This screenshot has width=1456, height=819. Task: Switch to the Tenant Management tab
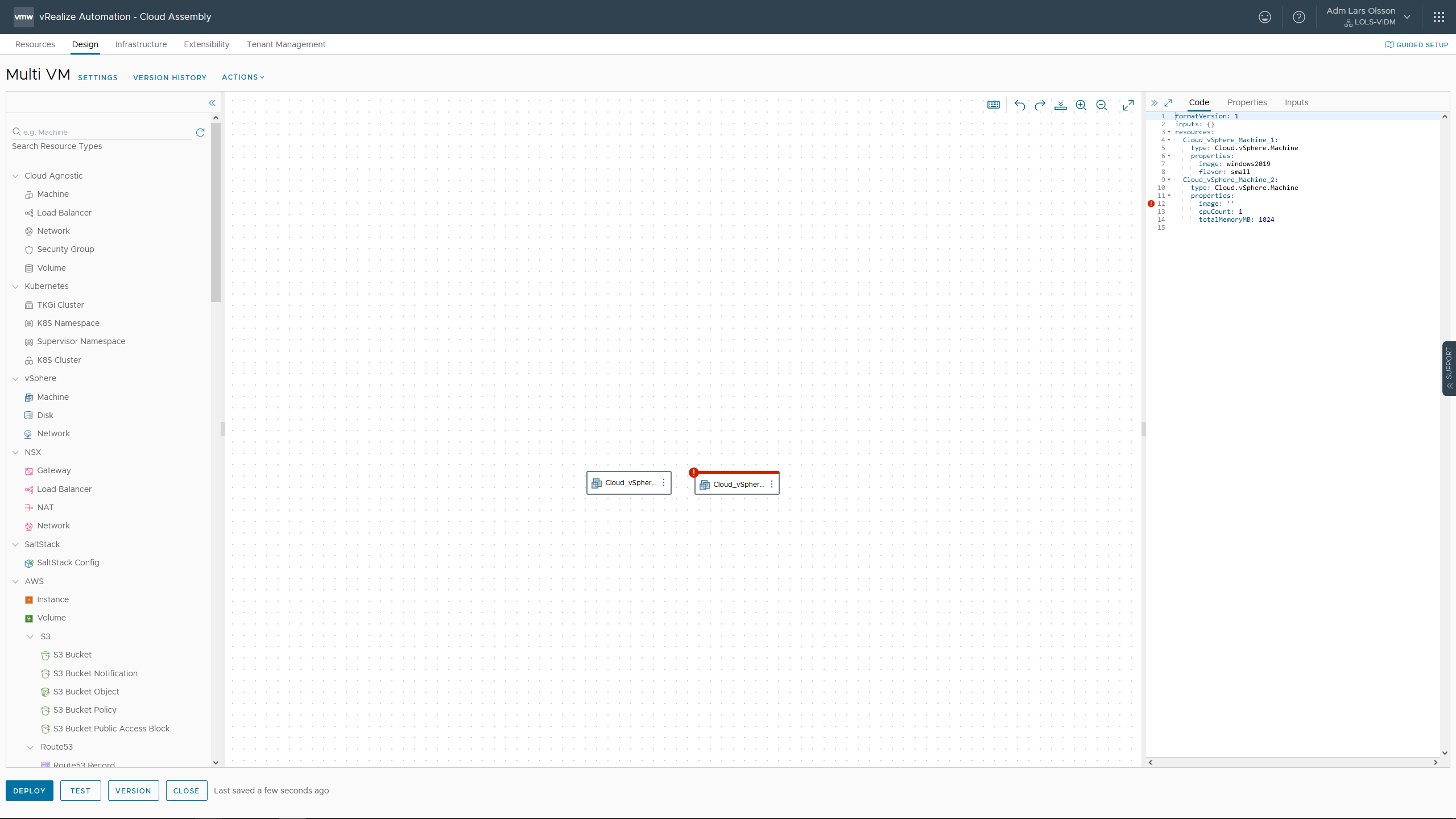pyautogui.click(x=286, y=44)
